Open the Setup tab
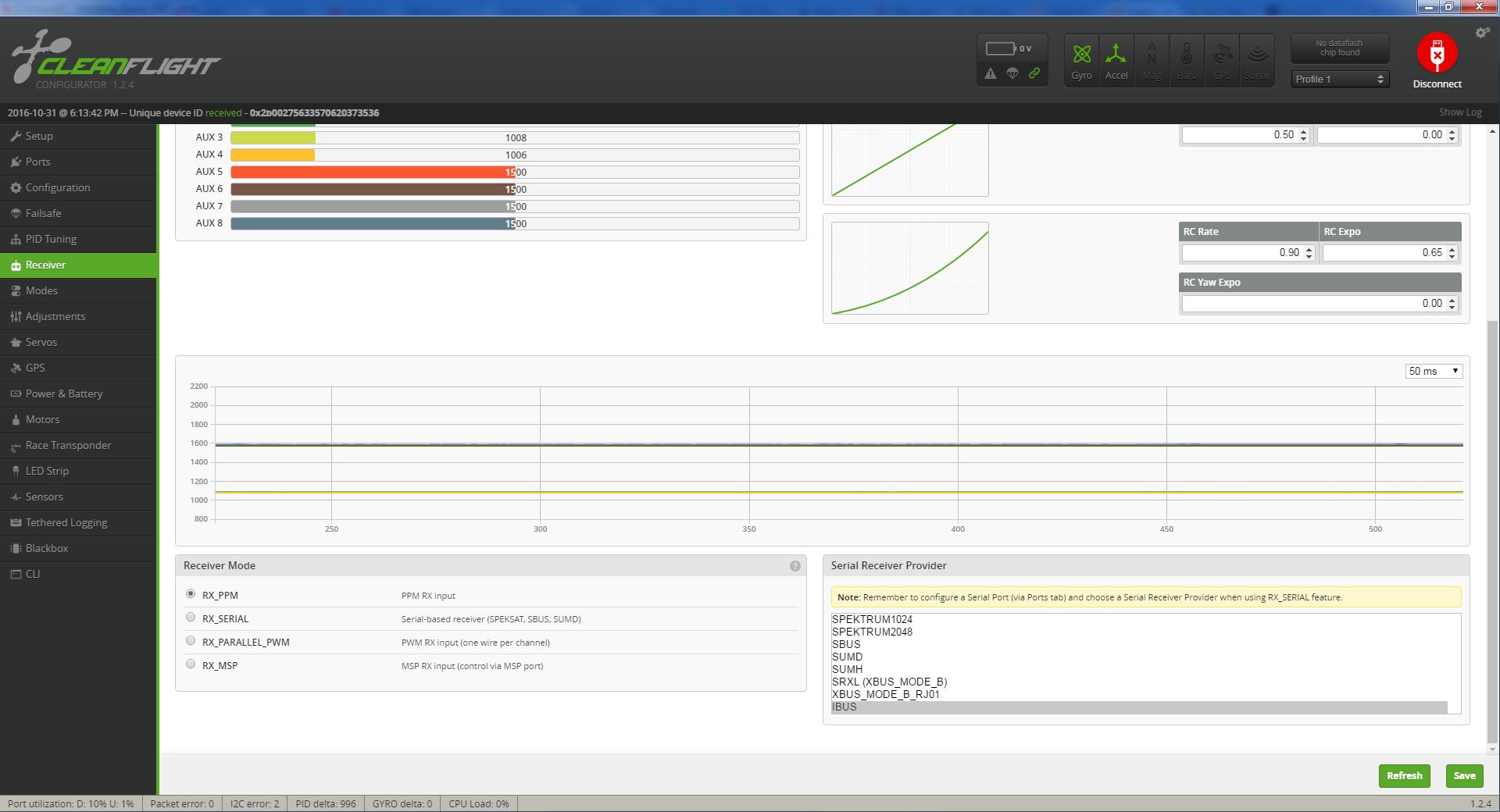 (x=78, y=136)
